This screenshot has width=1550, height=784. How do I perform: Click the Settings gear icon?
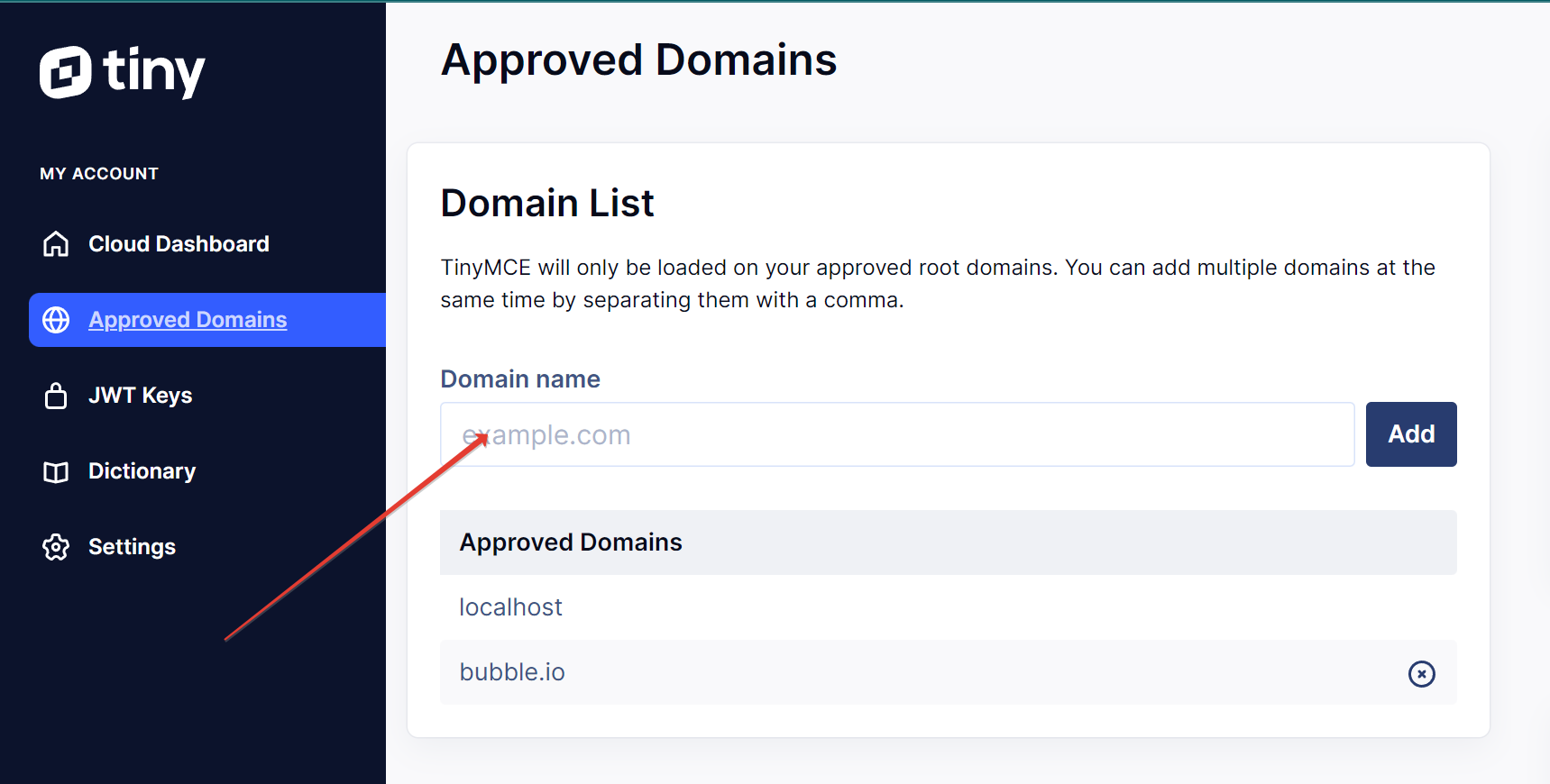click(x=56, y=547)
